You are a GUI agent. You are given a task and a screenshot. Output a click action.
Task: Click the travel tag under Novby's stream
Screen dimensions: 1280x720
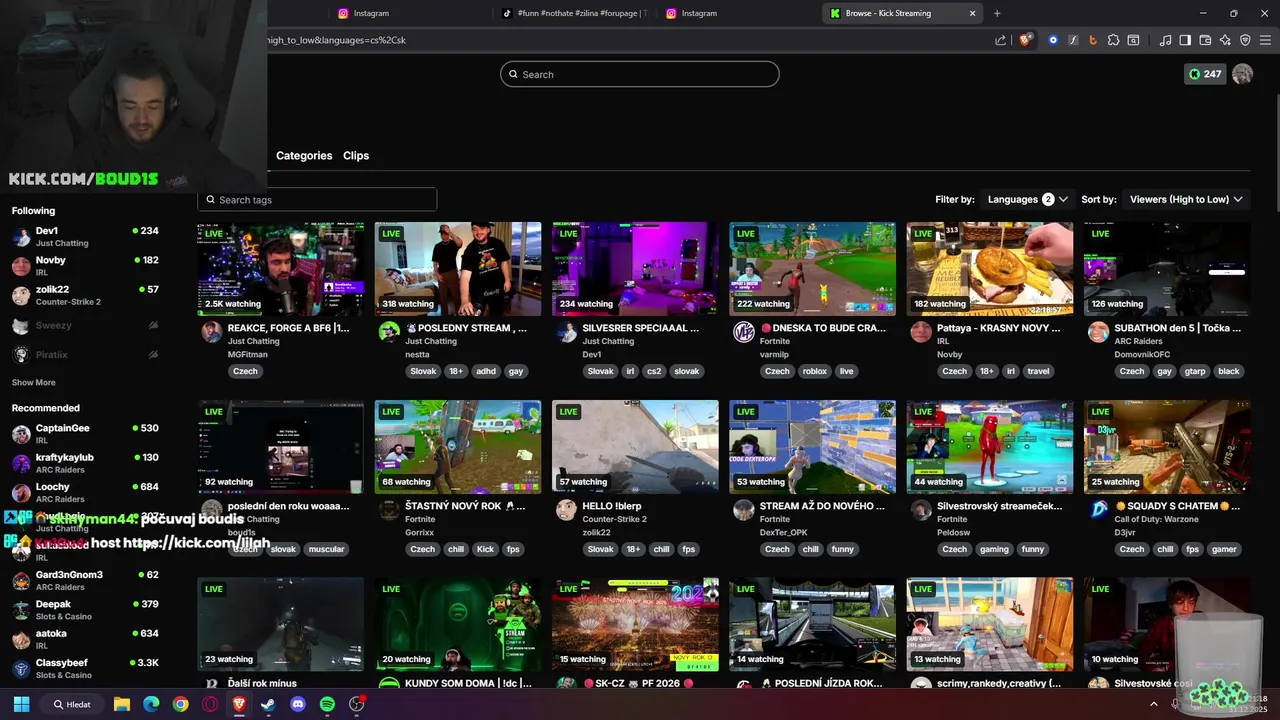point(1038,371)
